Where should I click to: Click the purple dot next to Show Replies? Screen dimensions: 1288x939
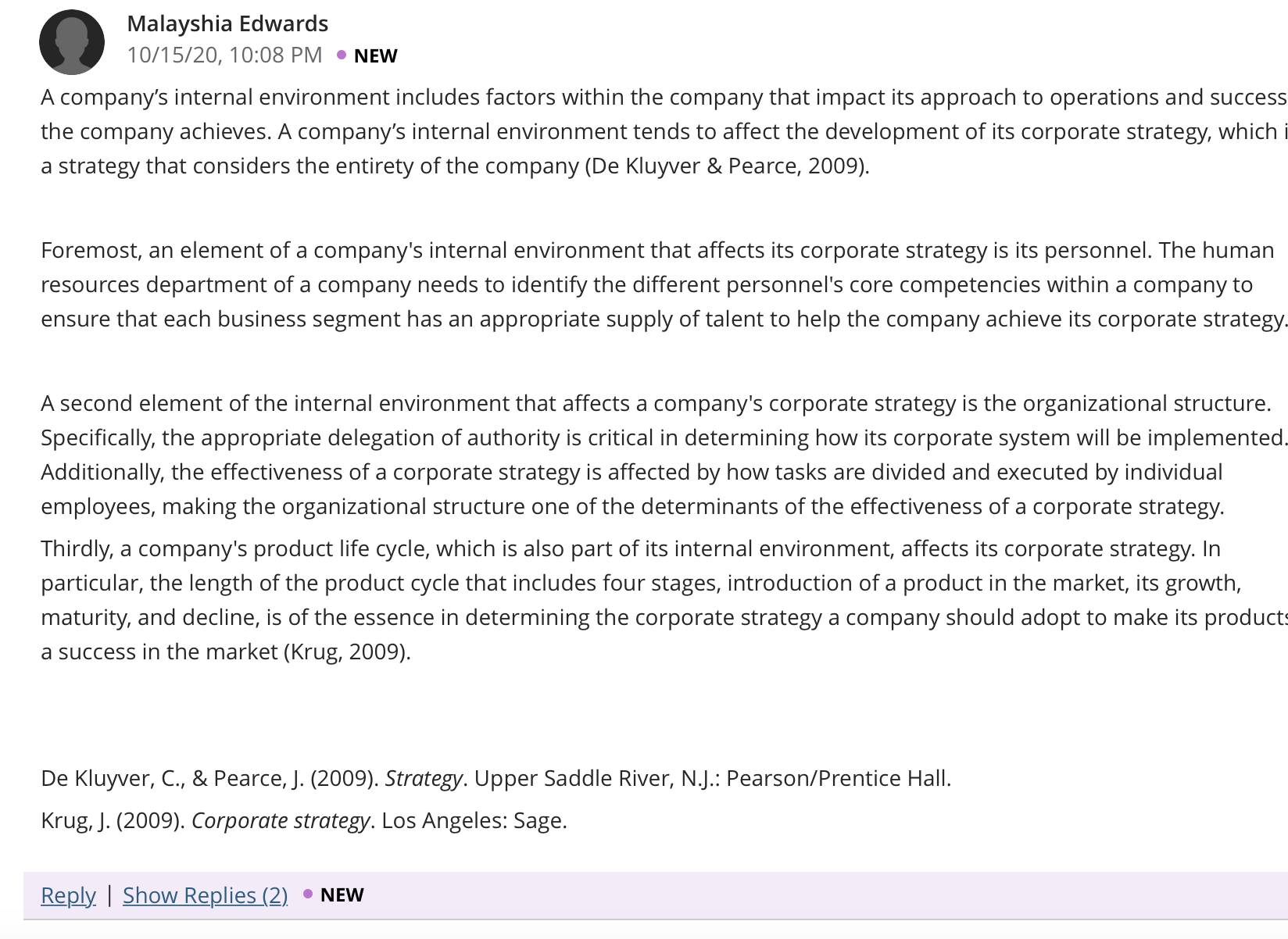[308, 894]
